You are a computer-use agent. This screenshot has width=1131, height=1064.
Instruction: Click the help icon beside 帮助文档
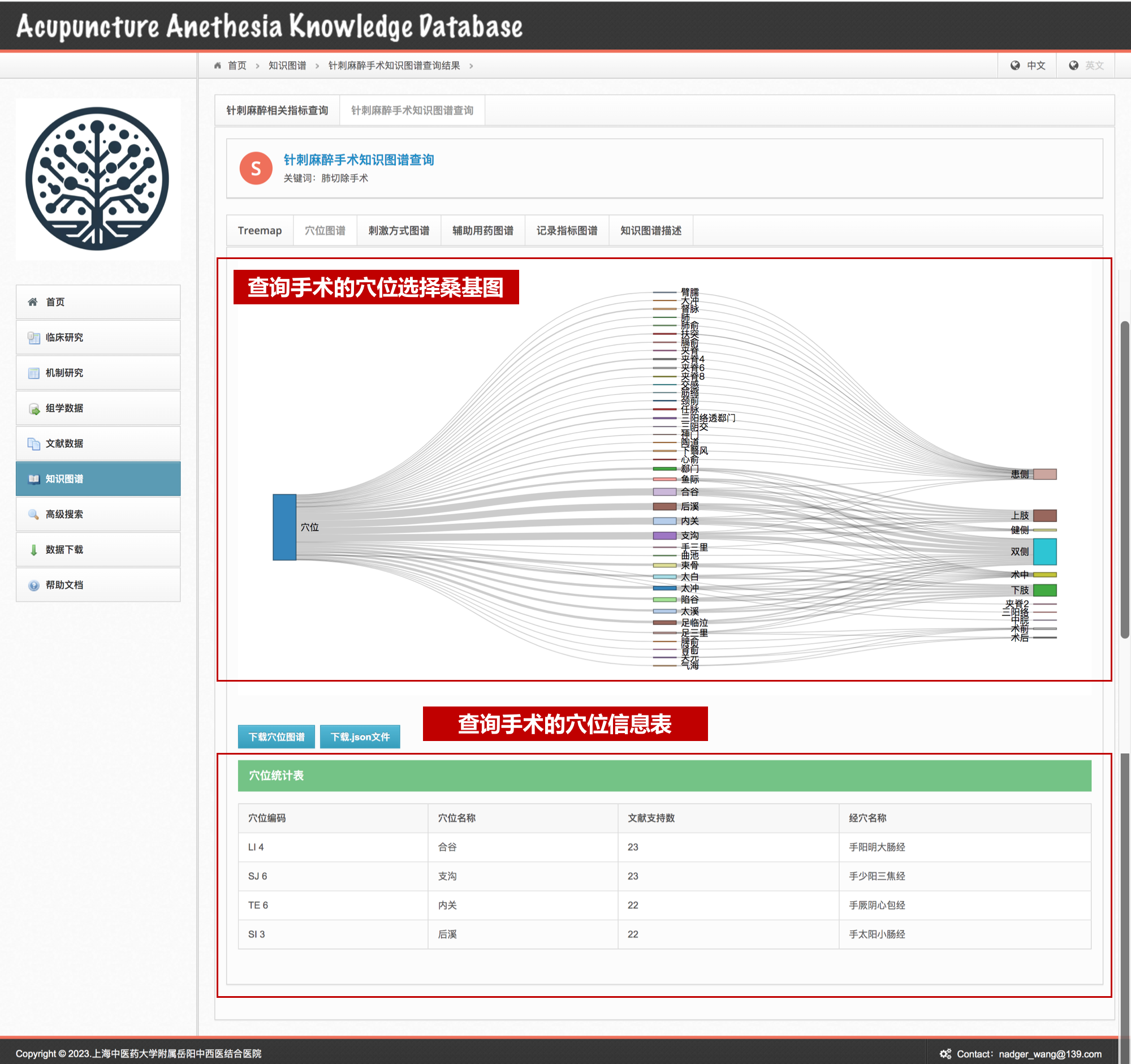tap(33, 585)
